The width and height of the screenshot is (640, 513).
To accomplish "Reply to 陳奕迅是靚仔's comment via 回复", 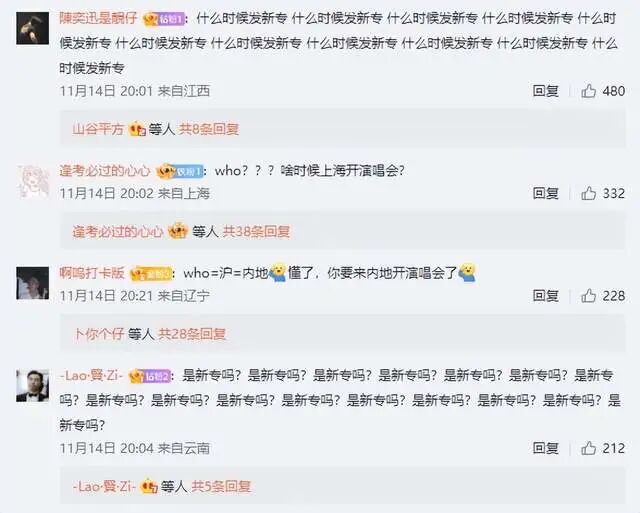I will coord(545,91).
